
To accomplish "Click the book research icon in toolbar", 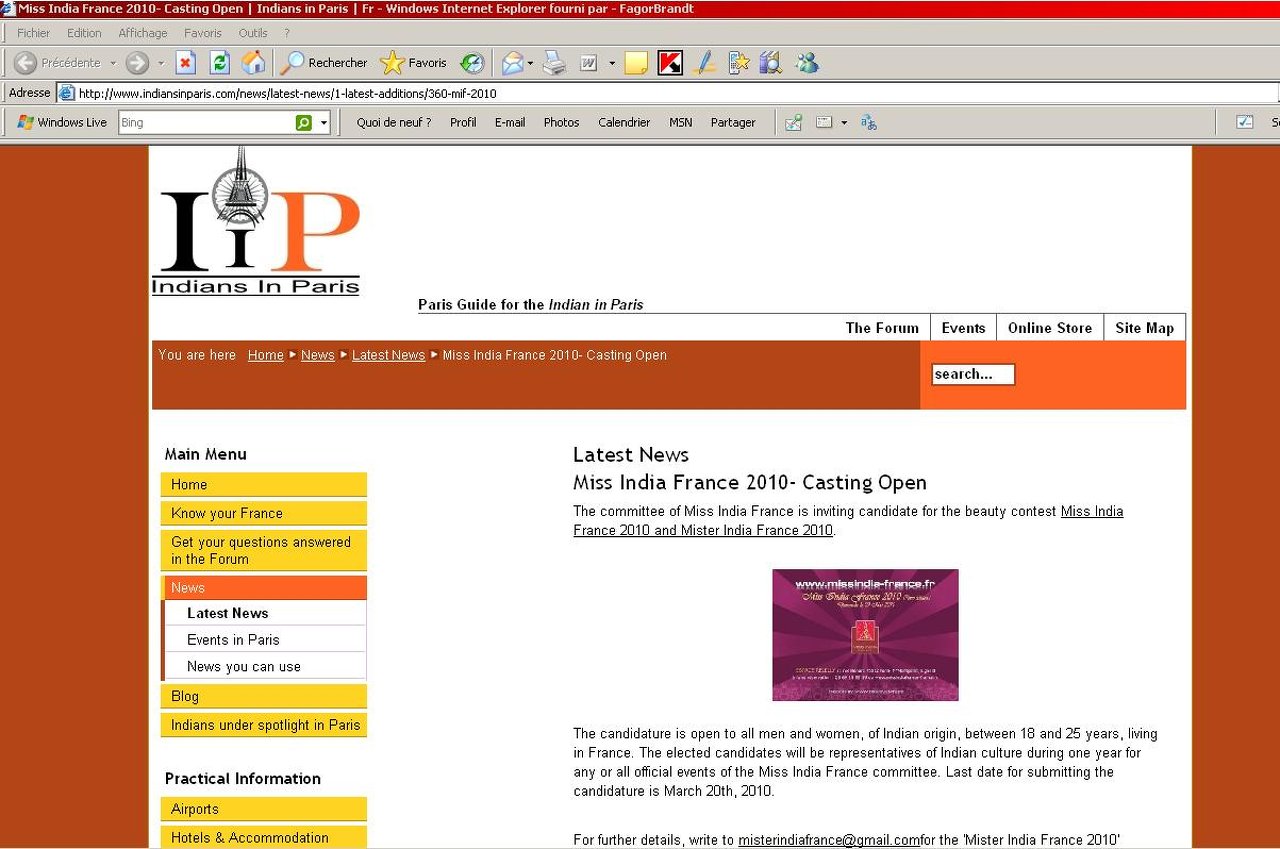I will tap(770, 63).
